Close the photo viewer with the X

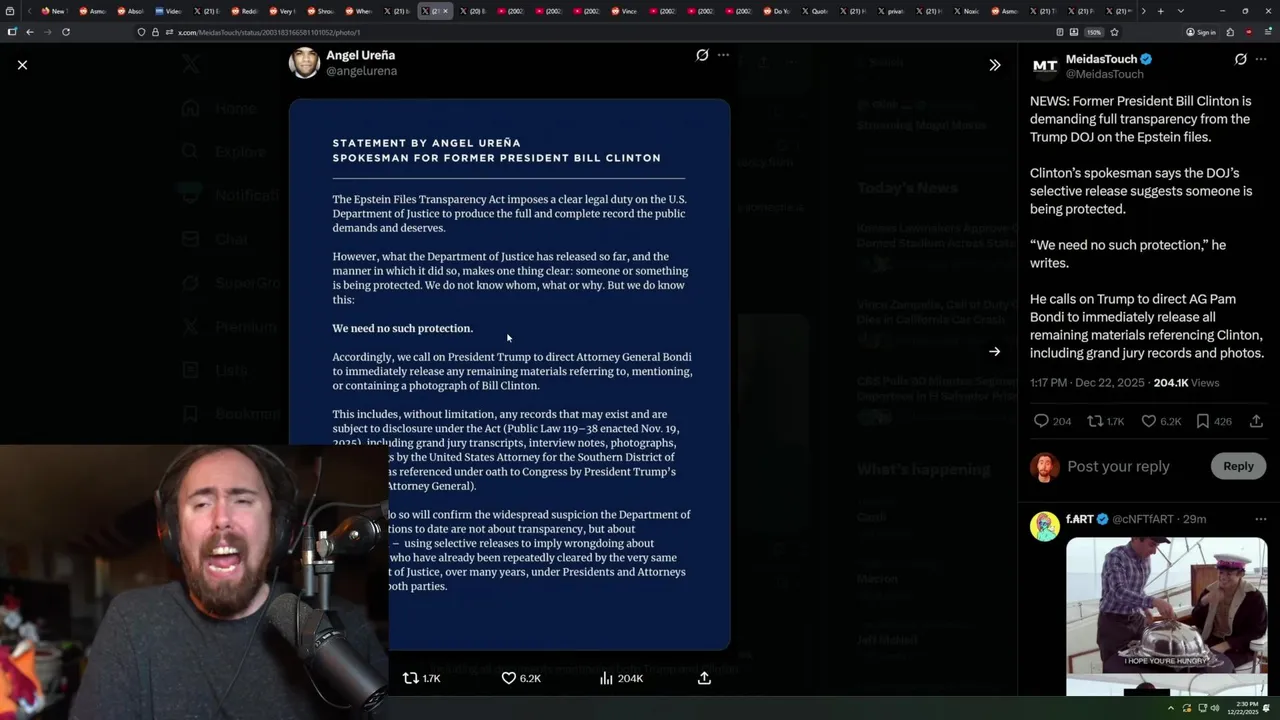(22, 65)
